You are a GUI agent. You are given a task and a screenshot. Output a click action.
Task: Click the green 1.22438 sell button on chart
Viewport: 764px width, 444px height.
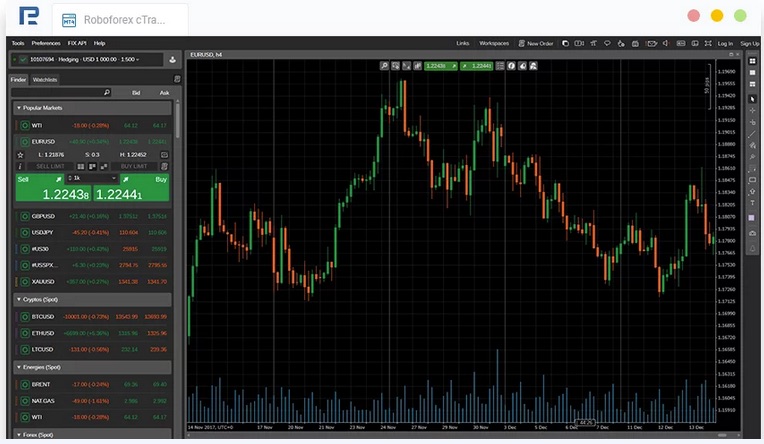440,66
